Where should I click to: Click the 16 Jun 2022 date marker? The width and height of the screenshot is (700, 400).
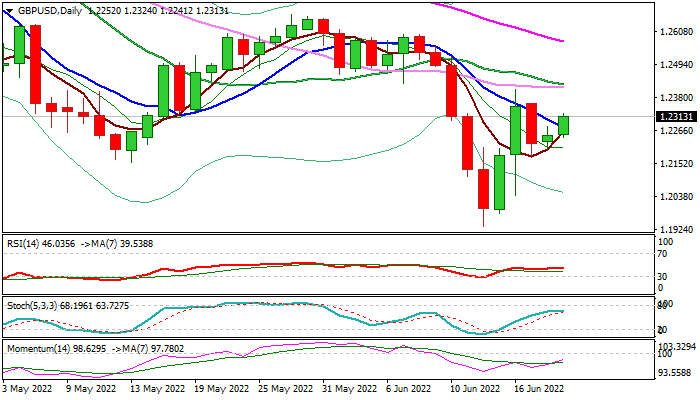pos(539,389)
